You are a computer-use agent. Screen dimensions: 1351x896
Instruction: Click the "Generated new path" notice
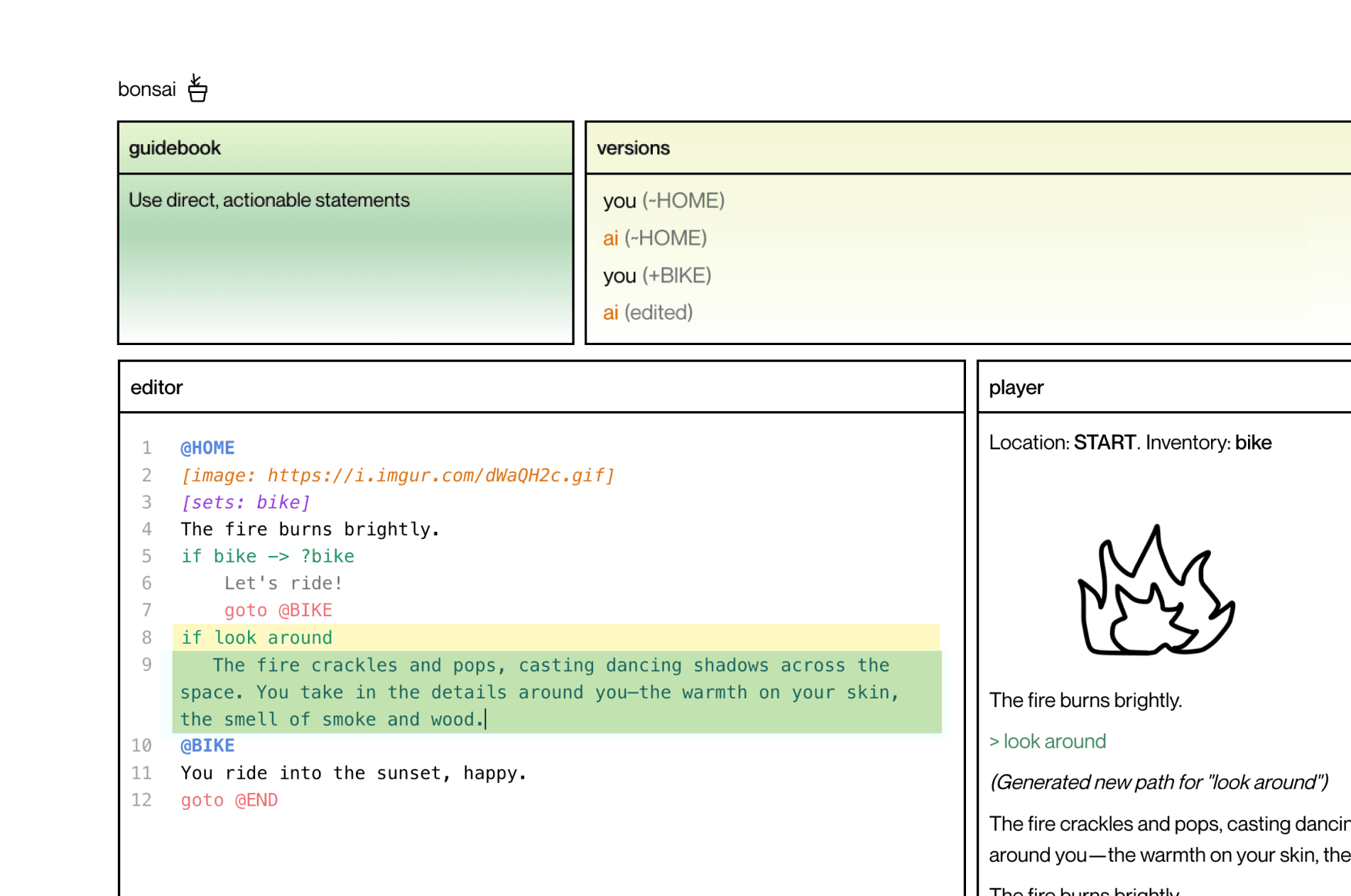pyautogui.click(x=1159, y=782)
